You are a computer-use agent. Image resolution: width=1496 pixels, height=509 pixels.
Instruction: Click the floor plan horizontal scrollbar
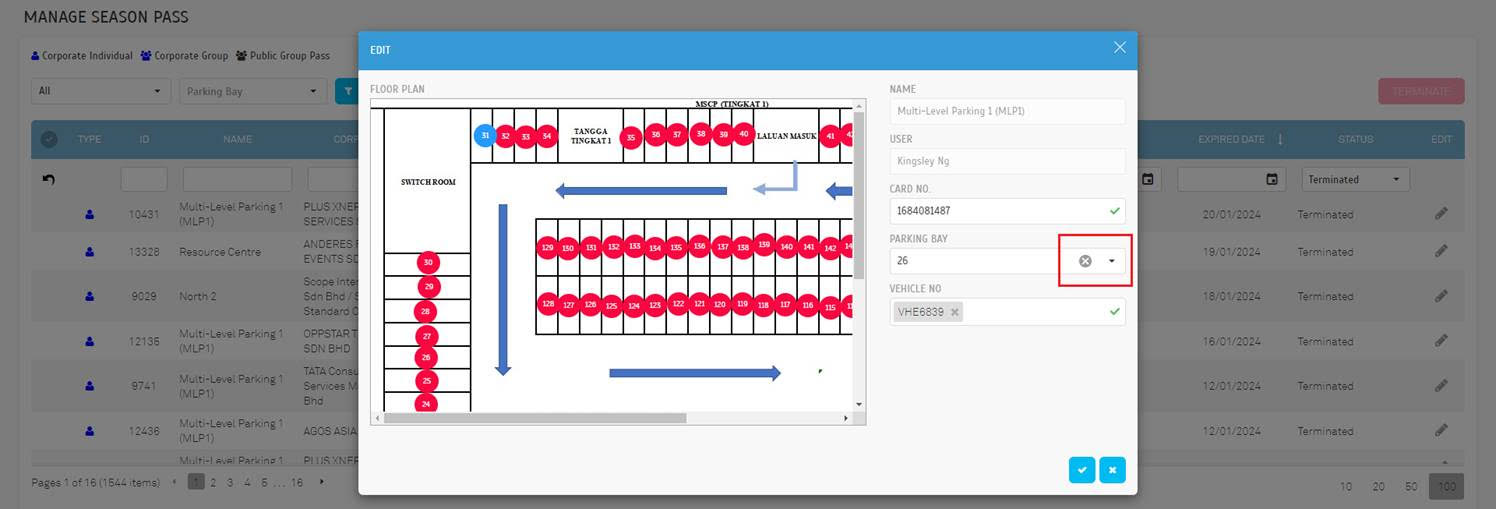(x=534, y=418)
